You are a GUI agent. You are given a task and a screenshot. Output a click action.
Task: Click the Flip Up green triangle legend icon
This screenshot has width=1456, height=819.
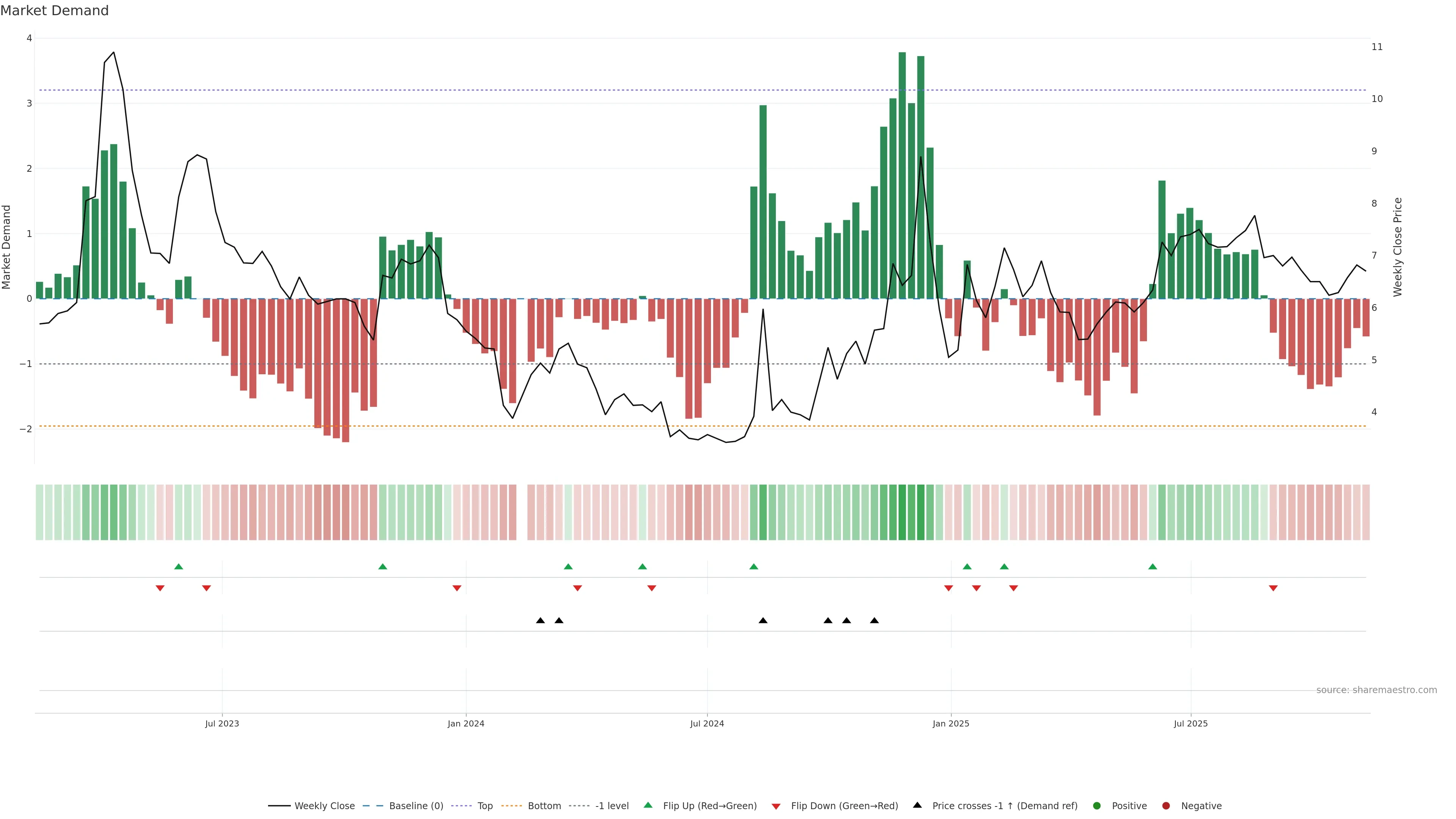coord(648,805)
